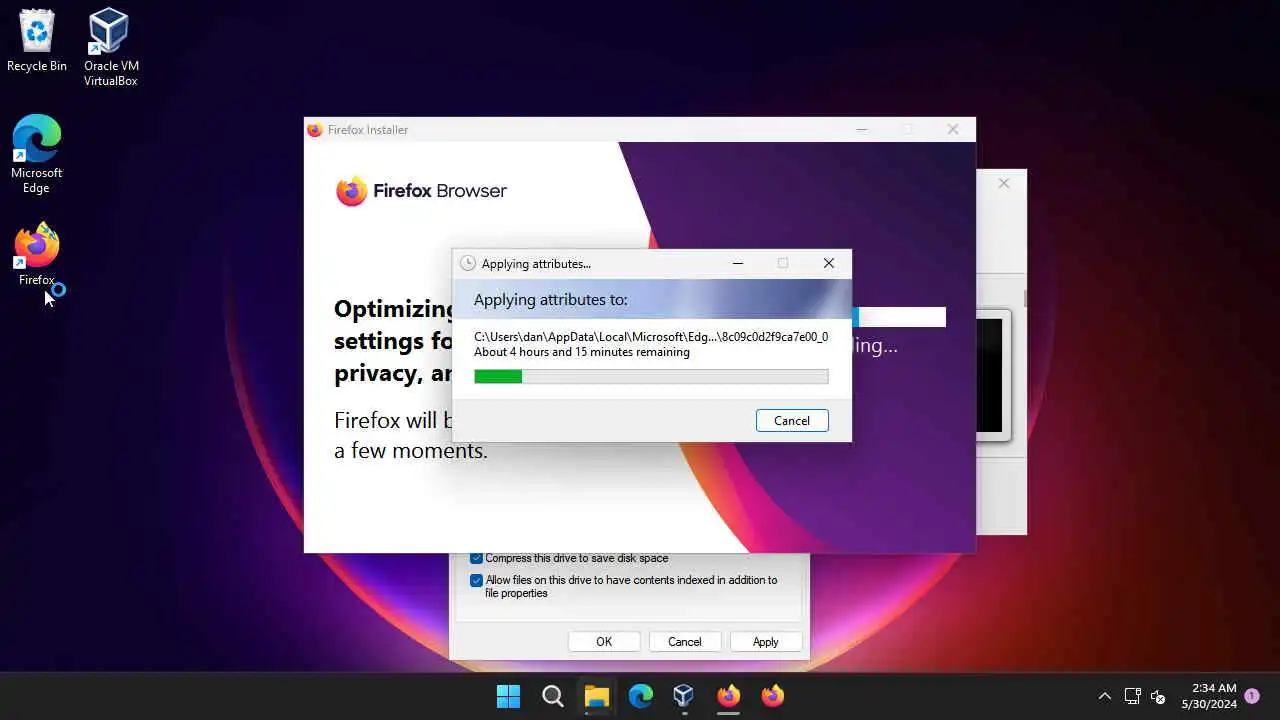
Task: Click the clock icon in Applying attributes title
Action: (467, 264)
